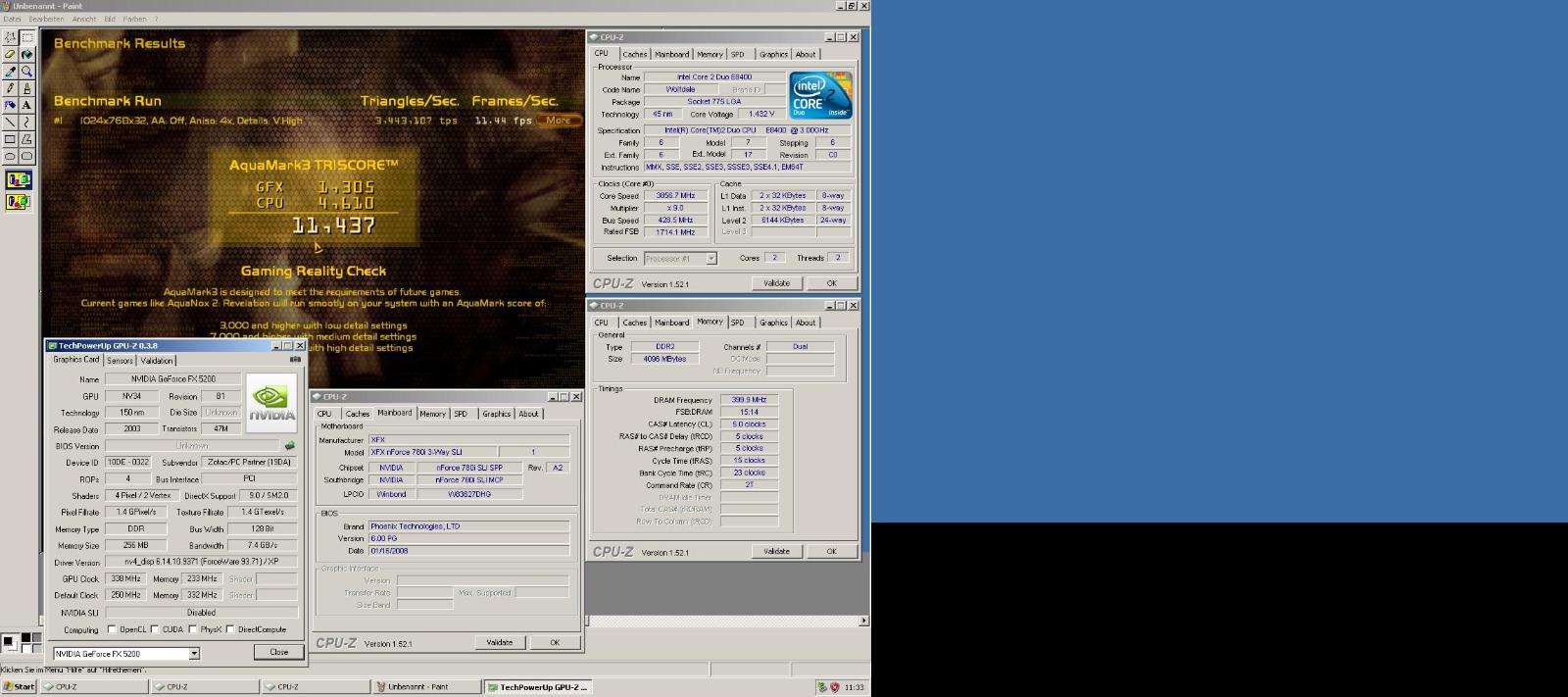The height and width of the screenshot is (697, 1568).
Task: Click the Driver Version field in GPU-Z
Action: click(x=201, y=562)
